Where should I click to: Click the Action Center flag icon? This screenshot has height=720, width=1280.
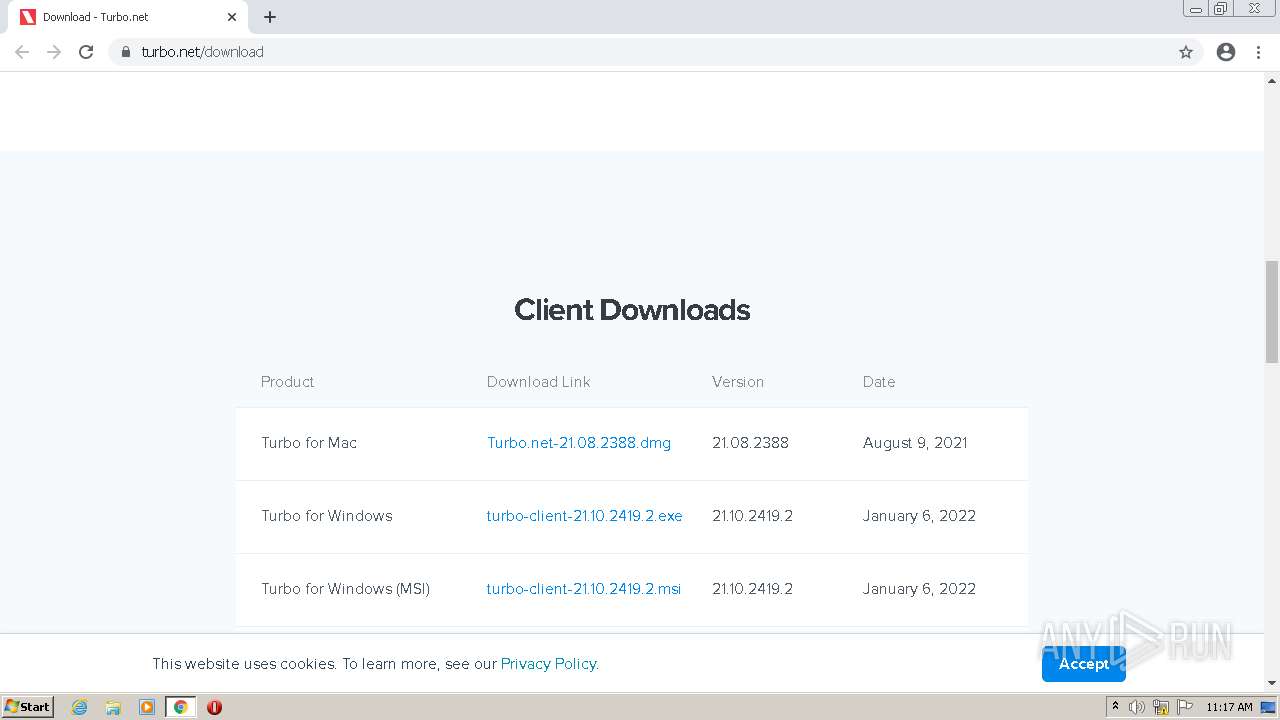[1185, 707]
